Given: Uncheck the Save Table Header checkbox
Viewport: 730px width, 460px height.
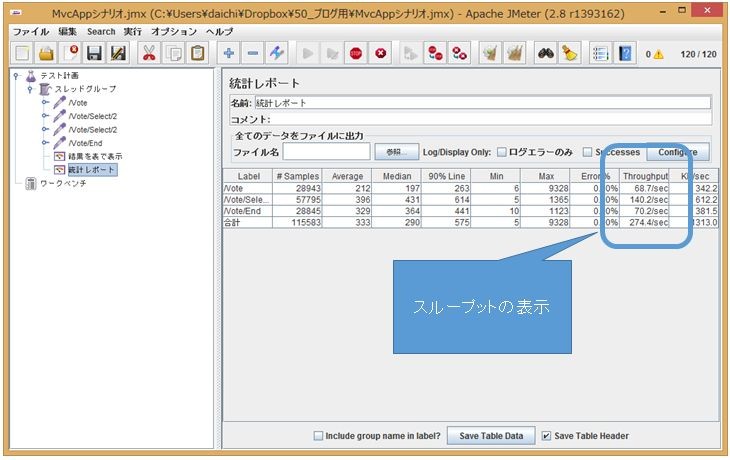Looking at the screenshot, I should click(547, 436).
